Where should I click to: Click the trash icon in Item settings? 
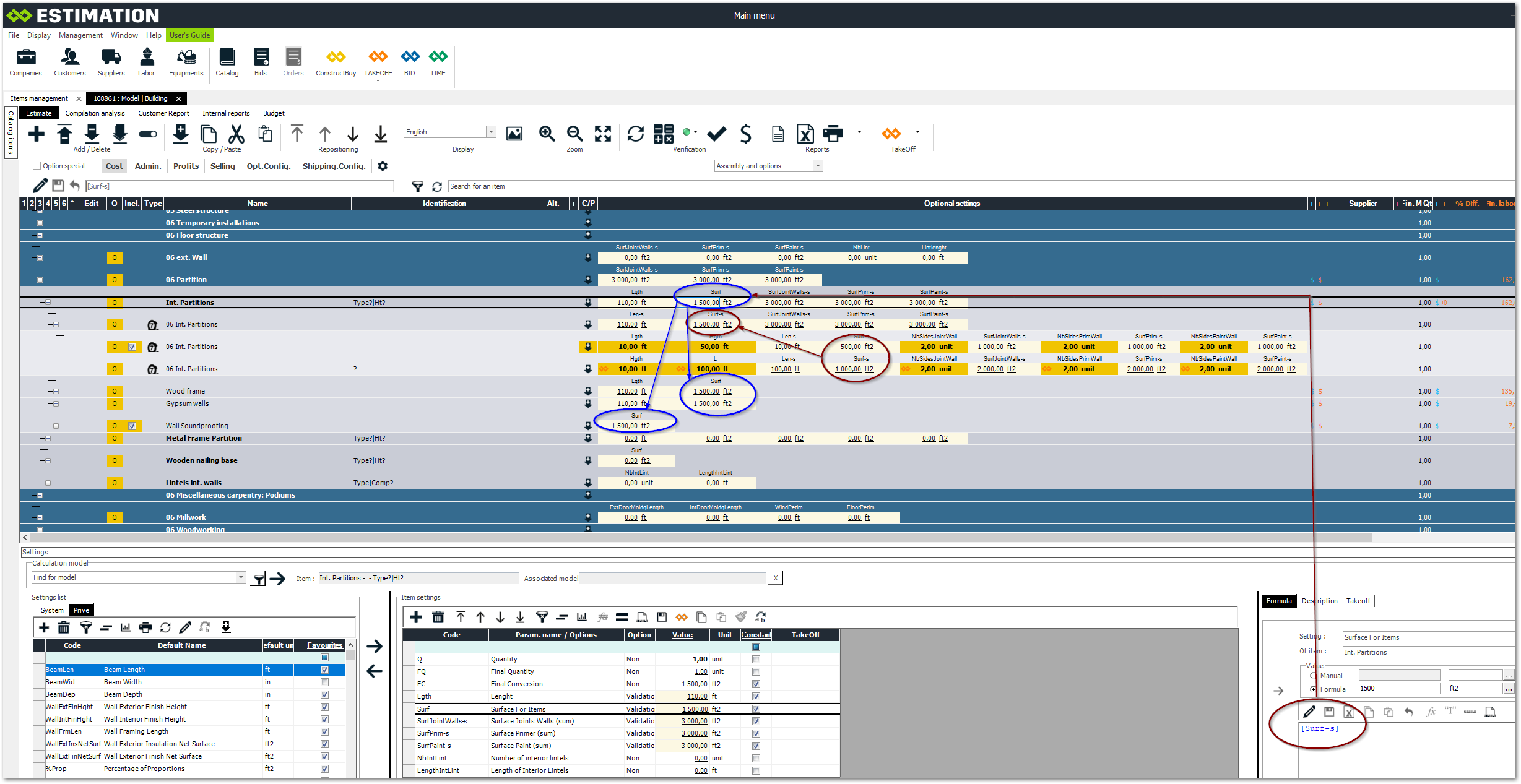438,617
